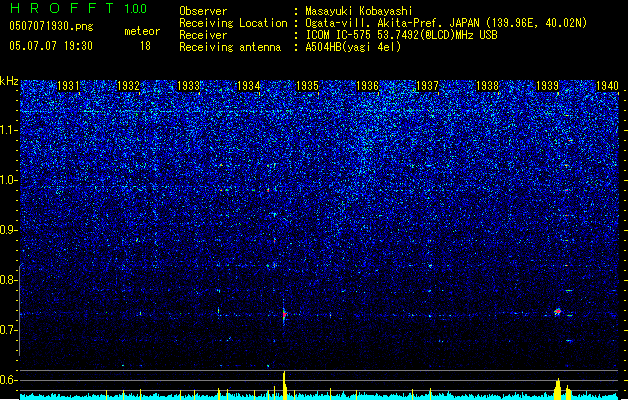Click the HROFFT 1.0.0 title text
Viewport: 629px width, 400px height.
(78, 8)
